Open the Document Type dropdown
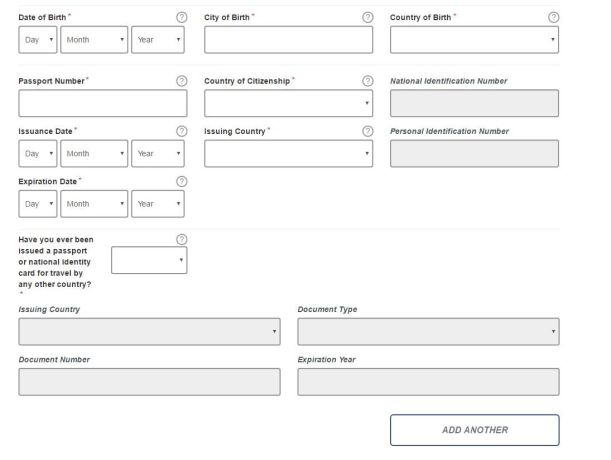The height and width of the screenshot is (460, 611). pyautogui.click(x=428, y=332)
